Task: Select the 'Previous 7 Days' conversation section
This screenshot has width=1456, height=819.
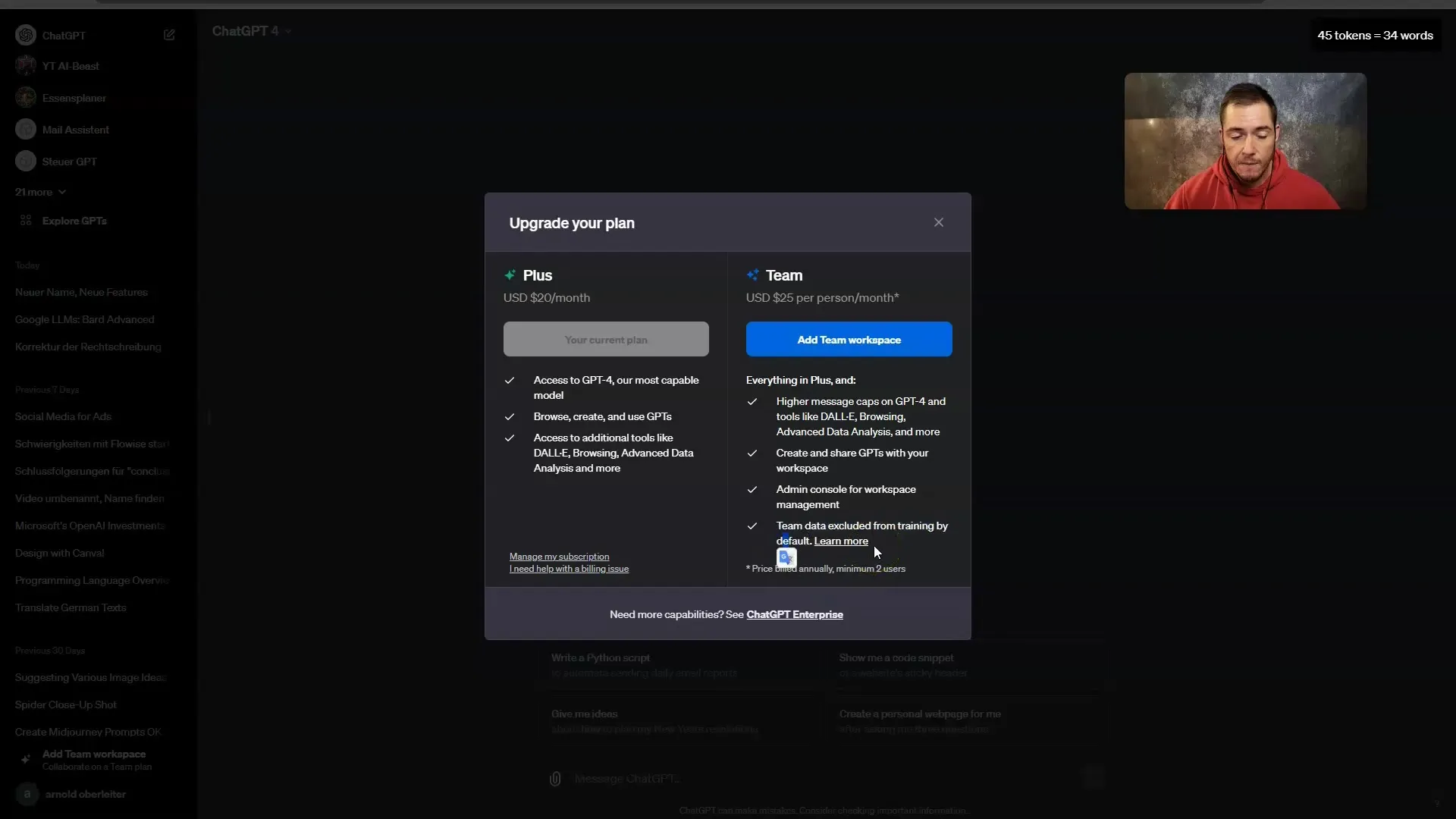Action: (x=47, y=389)
